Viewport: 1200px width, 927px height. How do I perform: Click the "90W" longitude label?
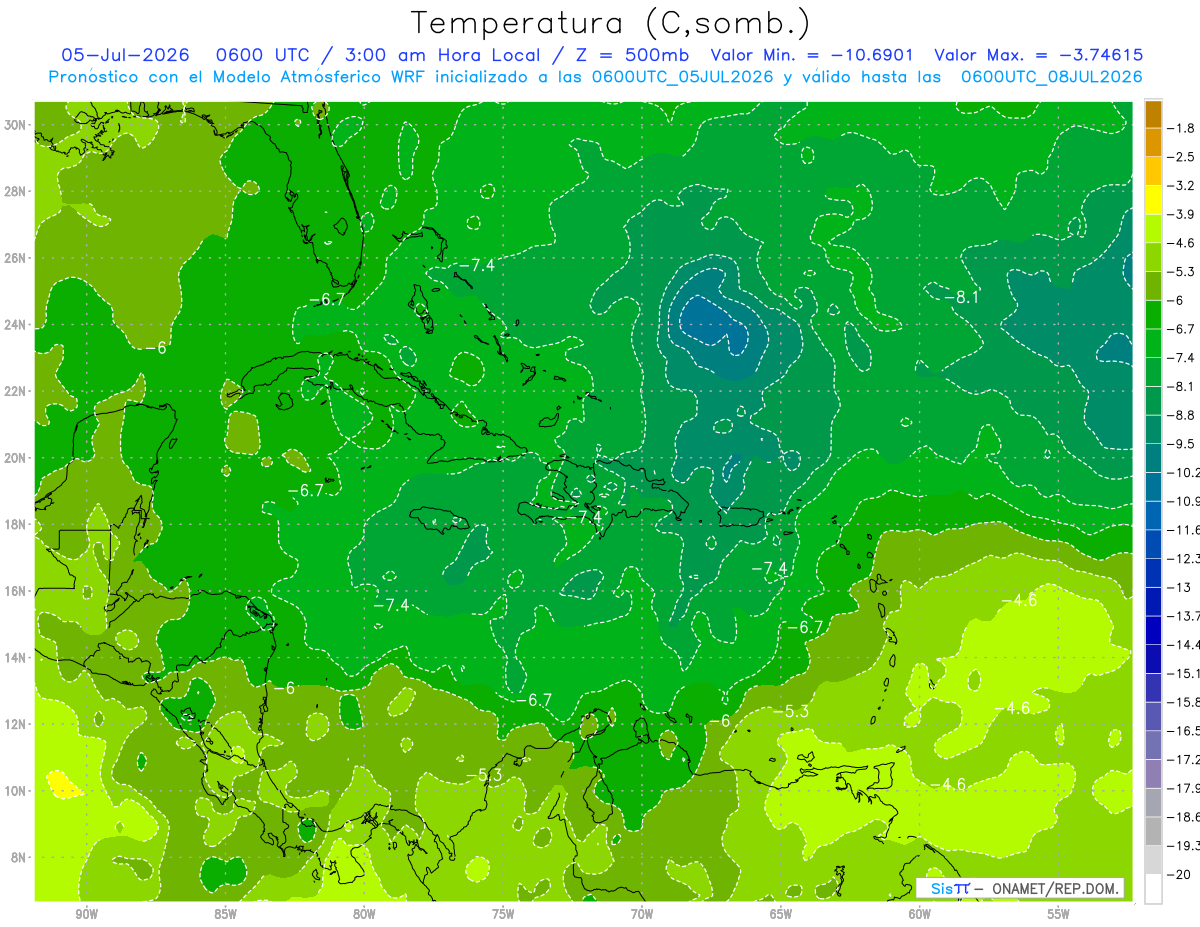[x=86, y=915]
